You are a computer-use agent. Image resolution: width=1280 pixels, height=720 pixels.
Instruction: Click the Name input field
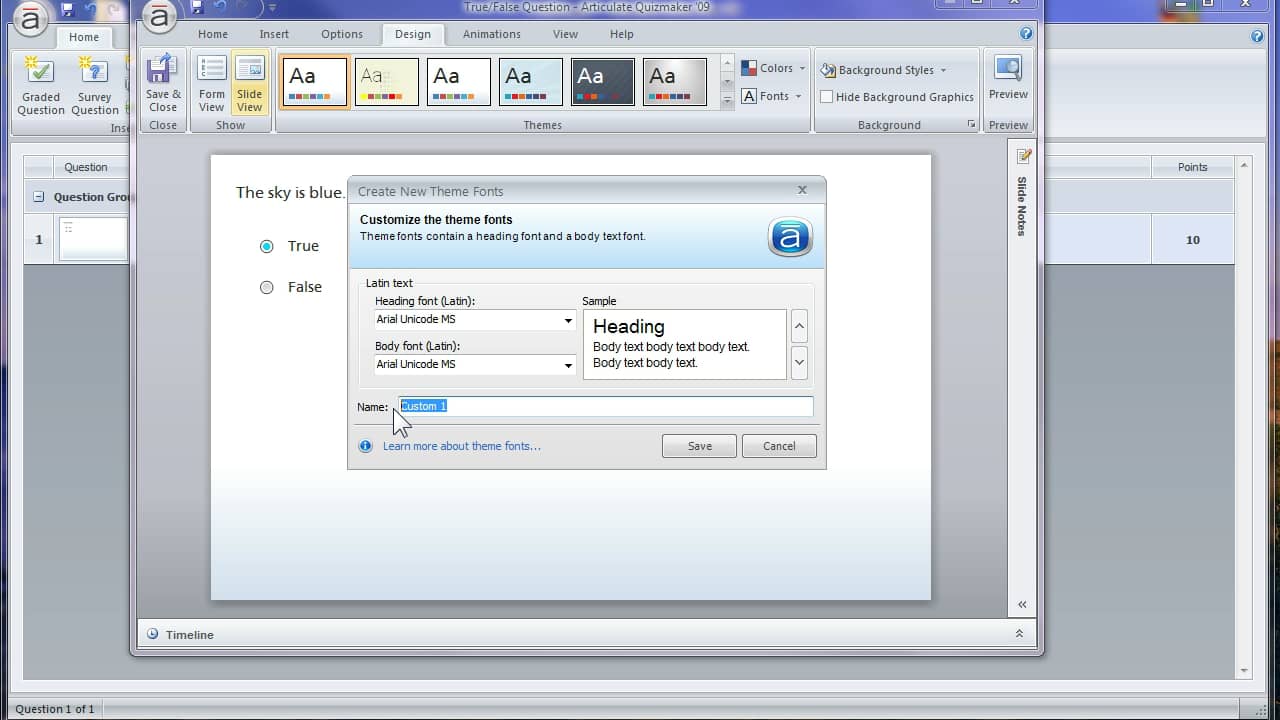tap(606, 406)
